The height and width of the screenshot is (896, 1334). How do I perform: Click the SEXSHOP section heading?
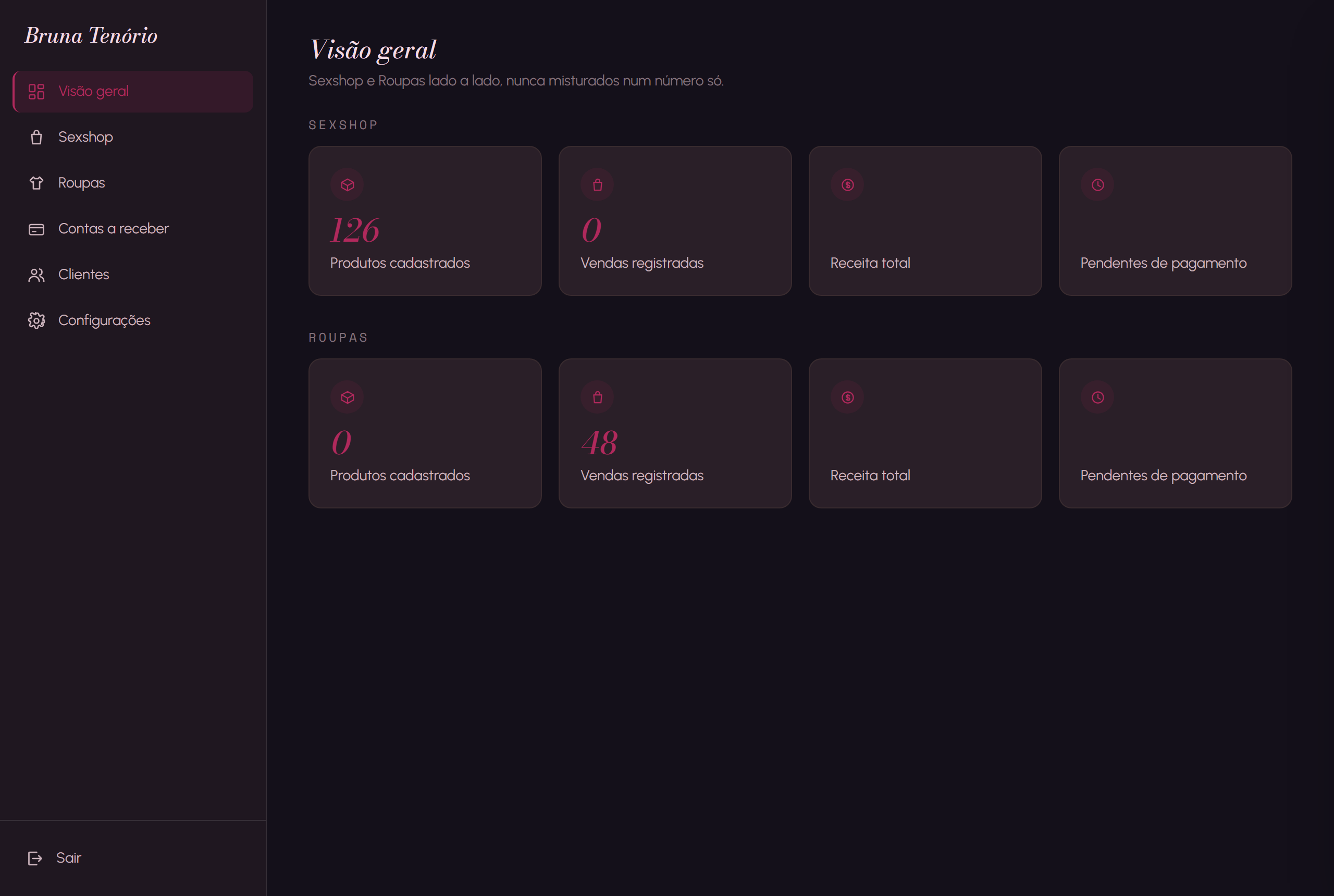pos(343,125)
